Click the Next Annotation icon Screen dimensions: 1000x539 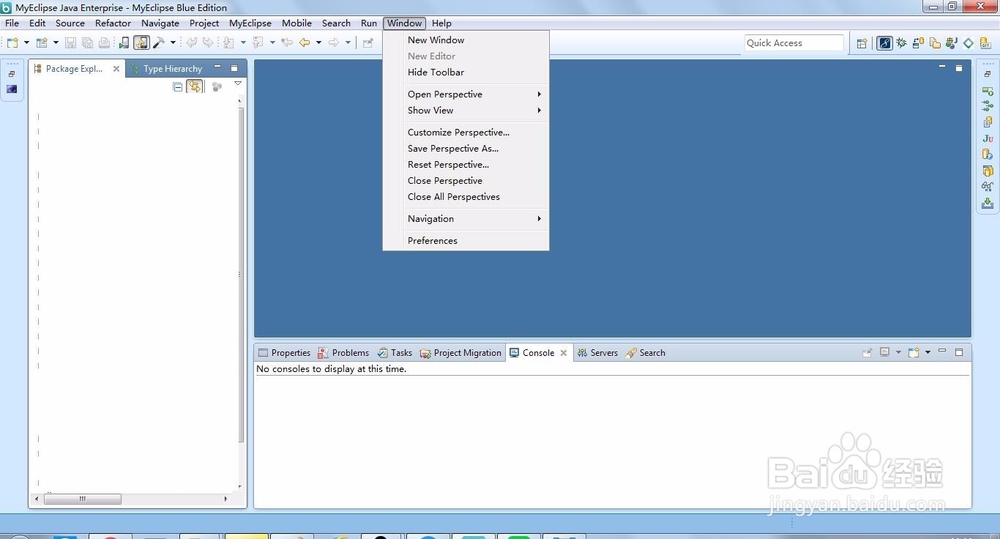[229, 43]
